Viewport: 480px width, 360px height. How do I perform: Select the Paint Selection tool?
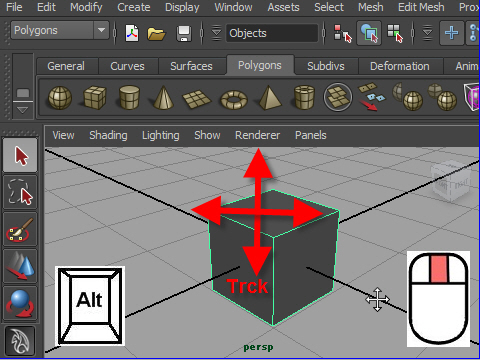(x=20, y=230)
